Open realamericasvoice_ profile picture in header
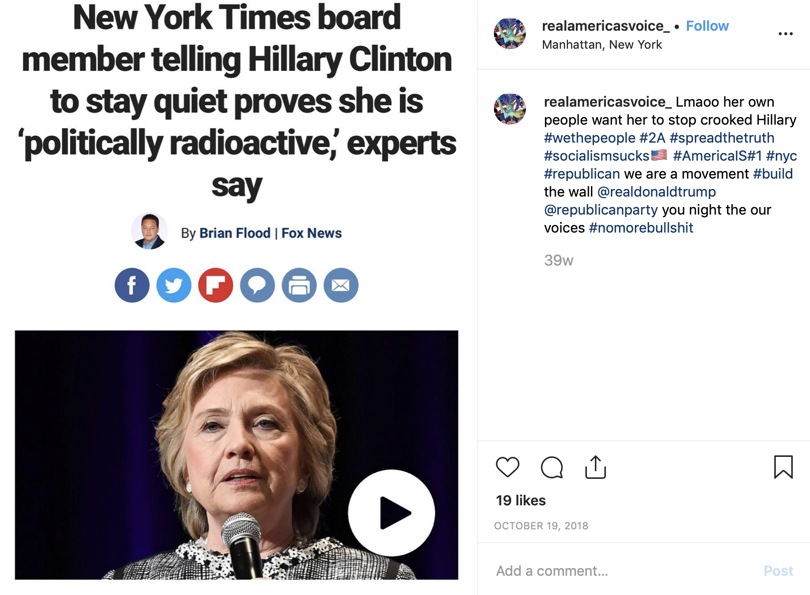810x595 pixels. (x=510, y=33)
